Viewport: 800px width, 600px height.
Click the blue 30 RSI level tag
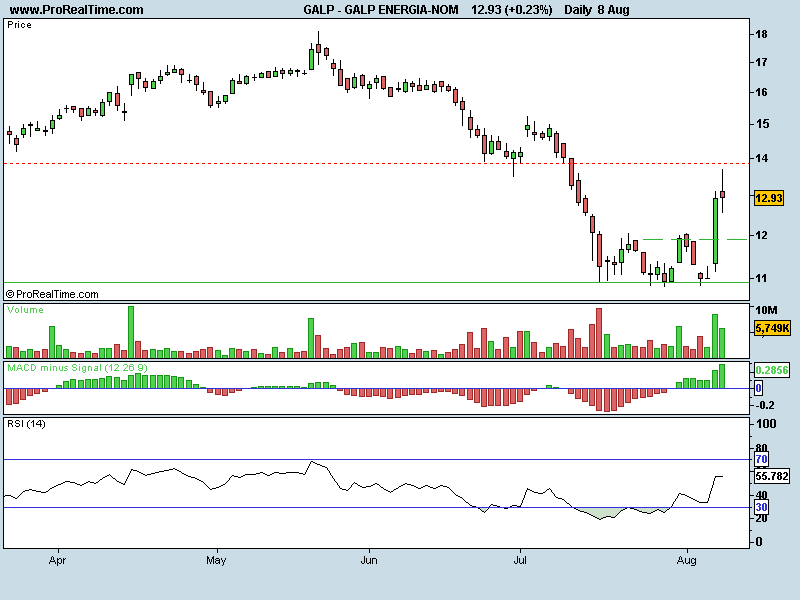[761, 507]
